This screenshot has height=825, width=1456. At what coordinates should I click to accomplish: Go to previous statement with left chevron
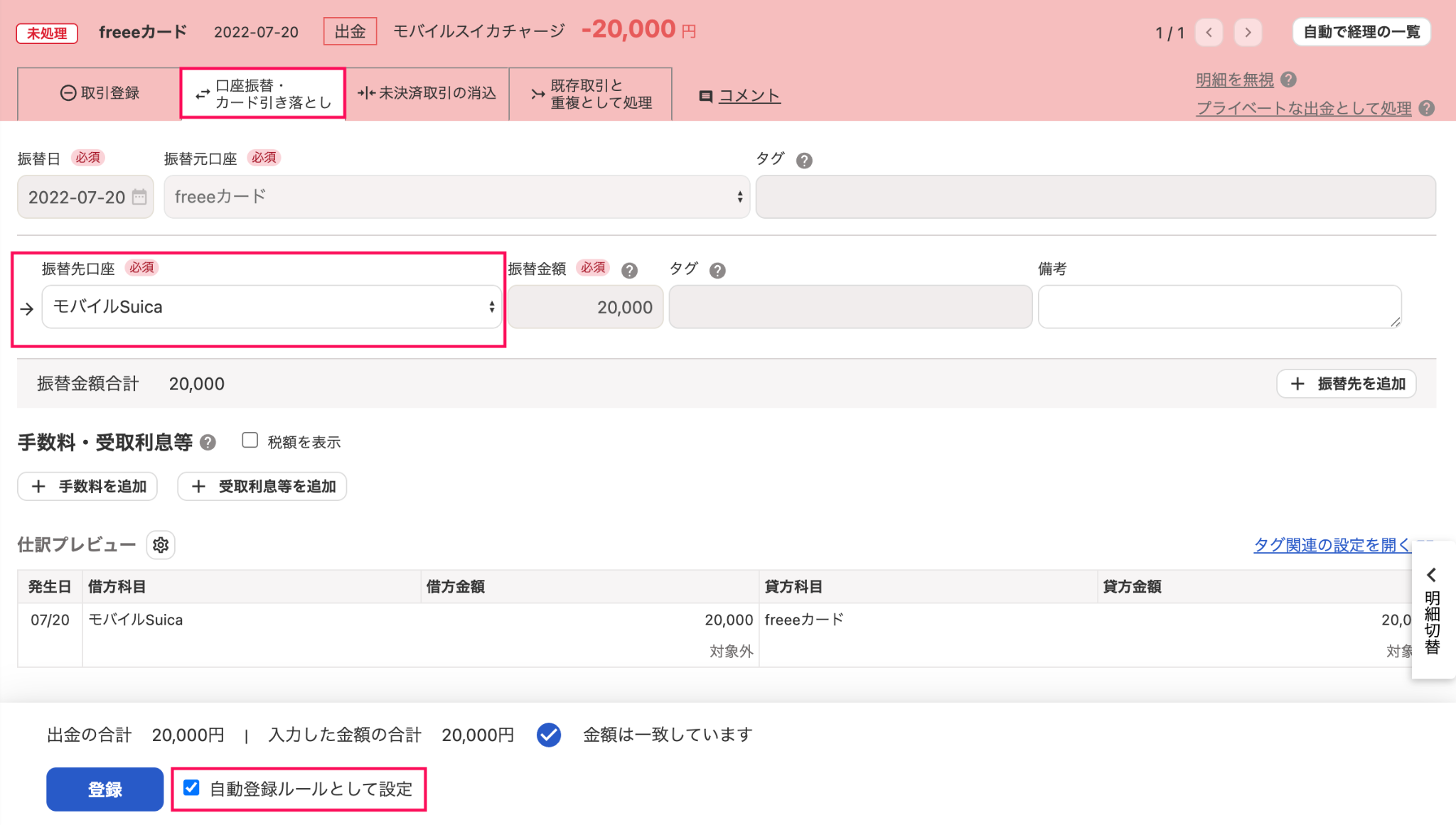[1209, 32]
